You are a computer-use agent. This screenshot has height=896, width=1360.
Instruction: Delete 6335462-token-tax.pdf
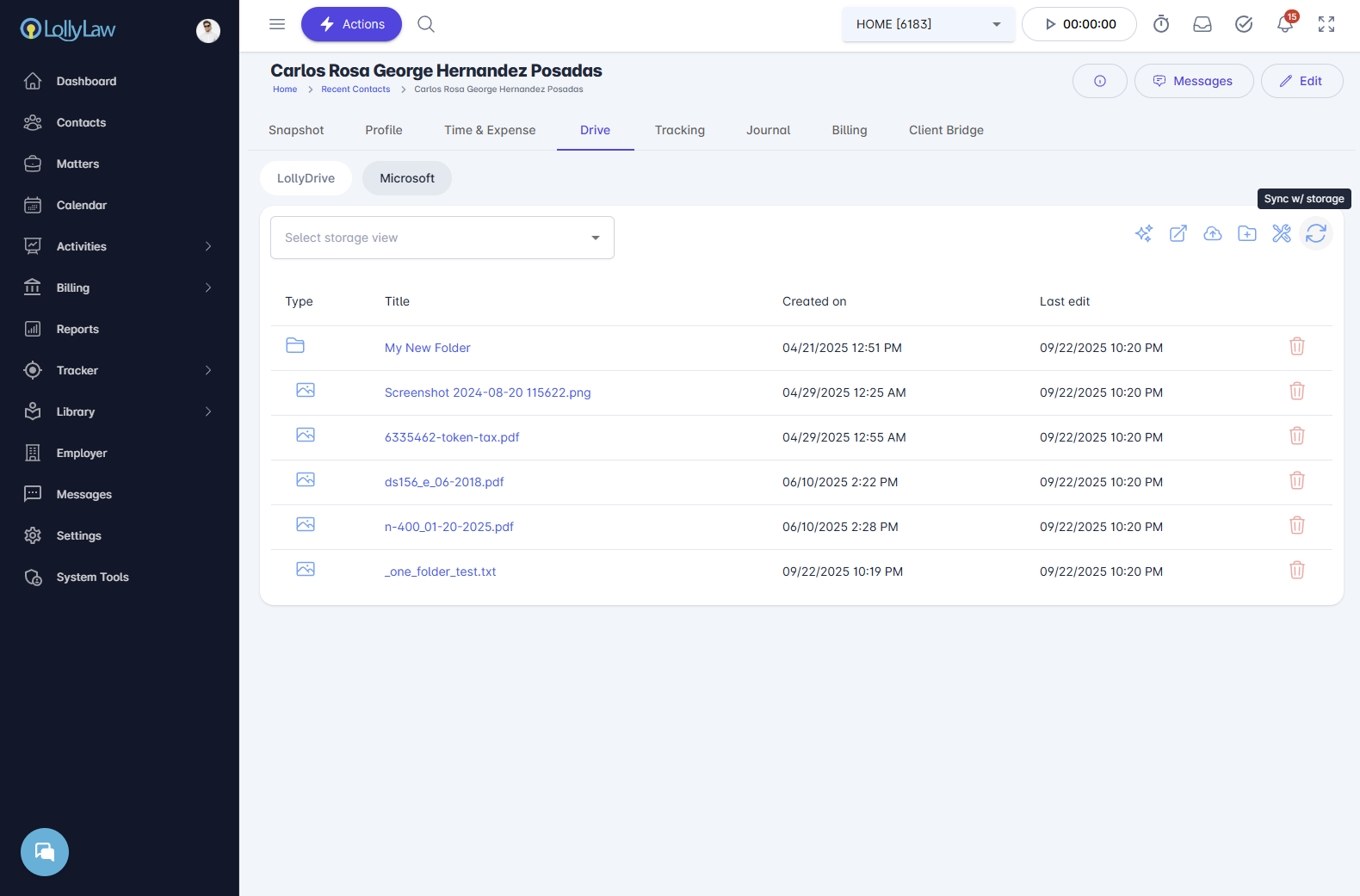(1297, 436)
